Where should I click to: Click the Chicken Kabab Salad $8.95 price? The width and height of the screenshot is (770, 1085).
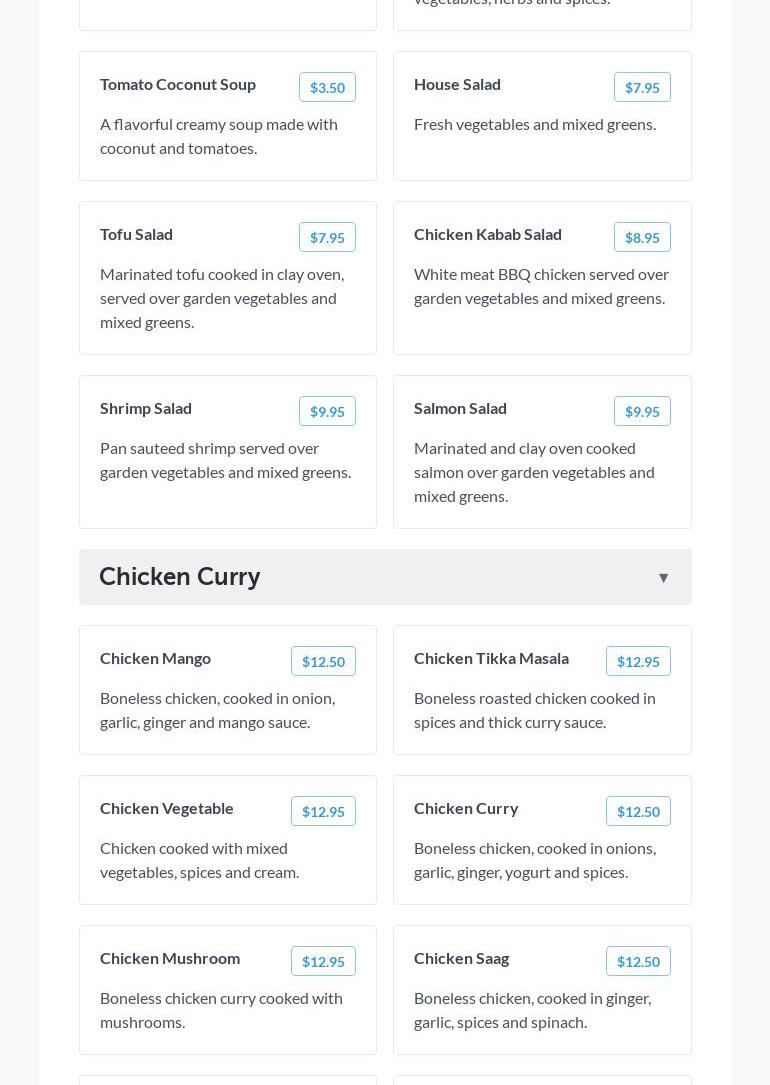(642, 238)
